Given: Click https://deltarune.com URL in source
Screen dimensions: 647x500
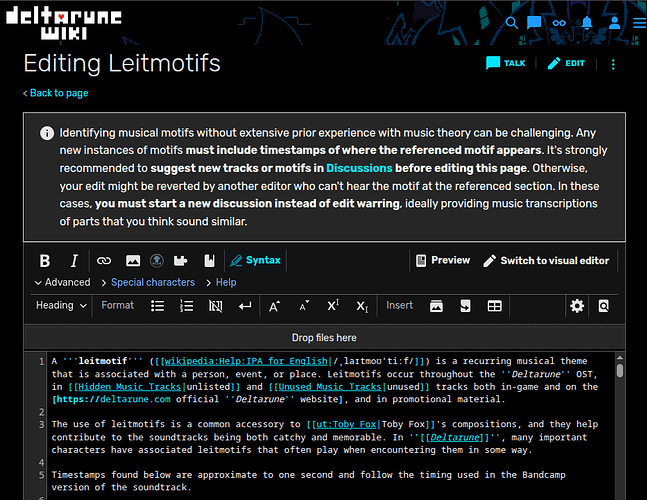Looking at the screenshot, I should tap(112, 399).
